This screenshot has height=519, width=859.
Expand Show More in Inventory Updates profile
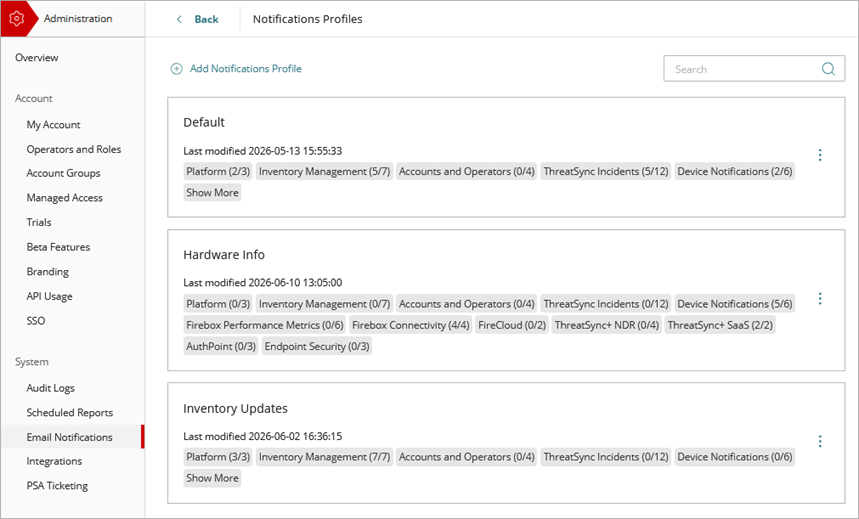[212, 478]
